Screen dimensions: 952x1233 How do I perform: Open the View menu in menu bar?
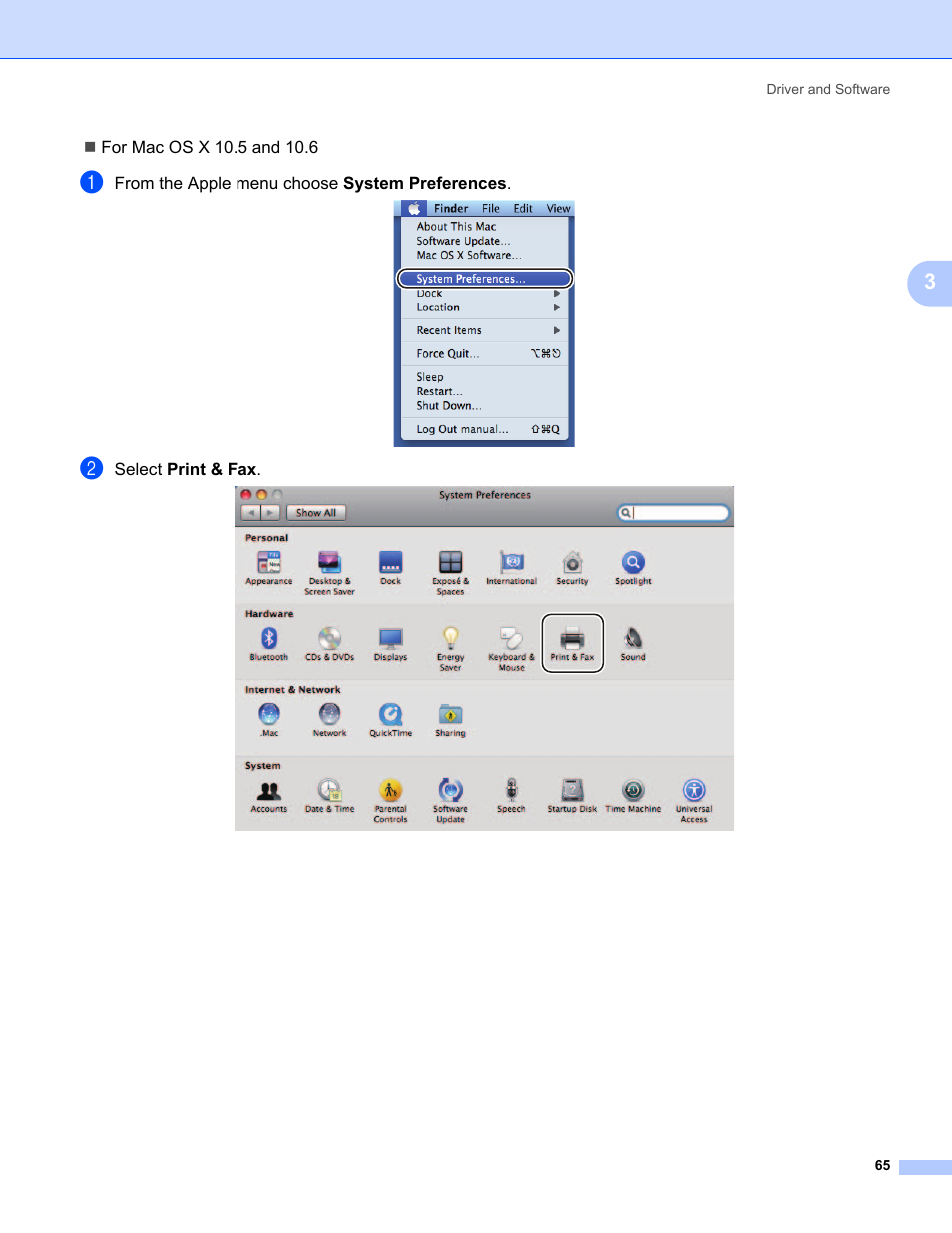[x=558, y=209]
